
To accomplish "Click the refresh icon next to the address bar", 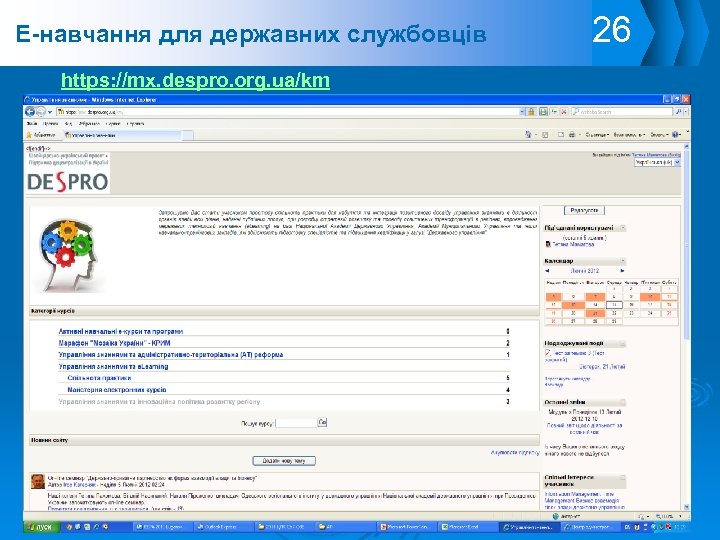I will (554, 112).
